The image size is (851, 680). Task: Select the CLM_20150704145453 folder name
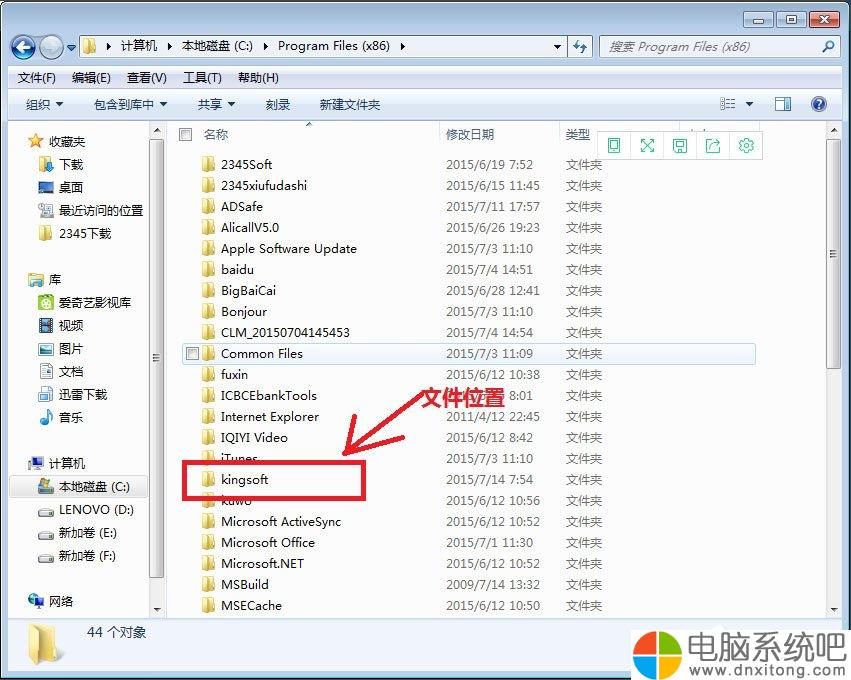point(285,333)
